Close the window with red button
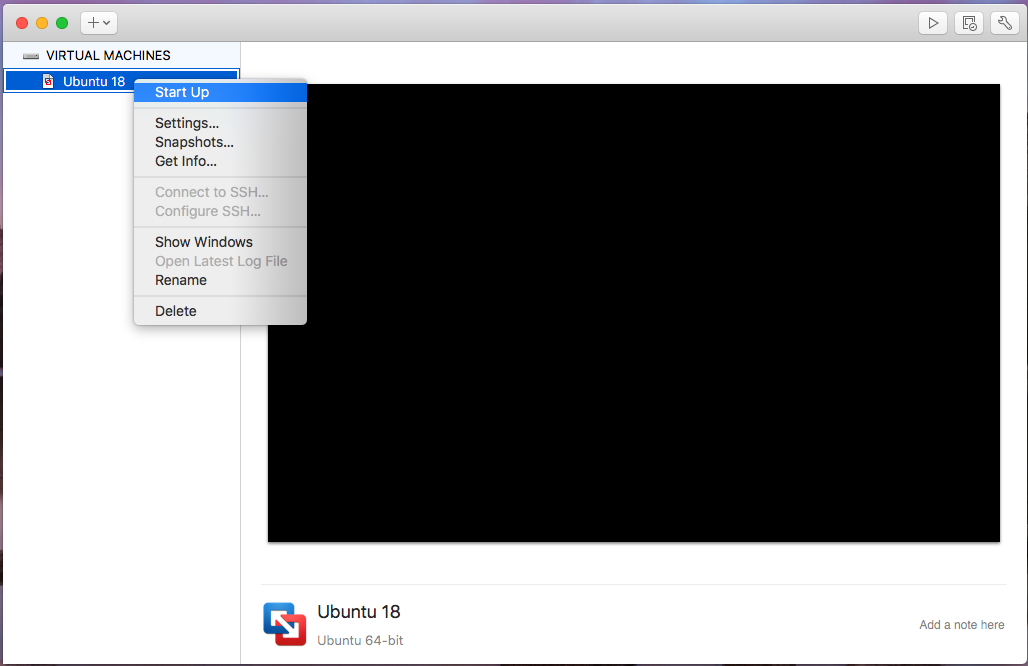Viewport: 1028px width, 666px height. tap(22, 23)
